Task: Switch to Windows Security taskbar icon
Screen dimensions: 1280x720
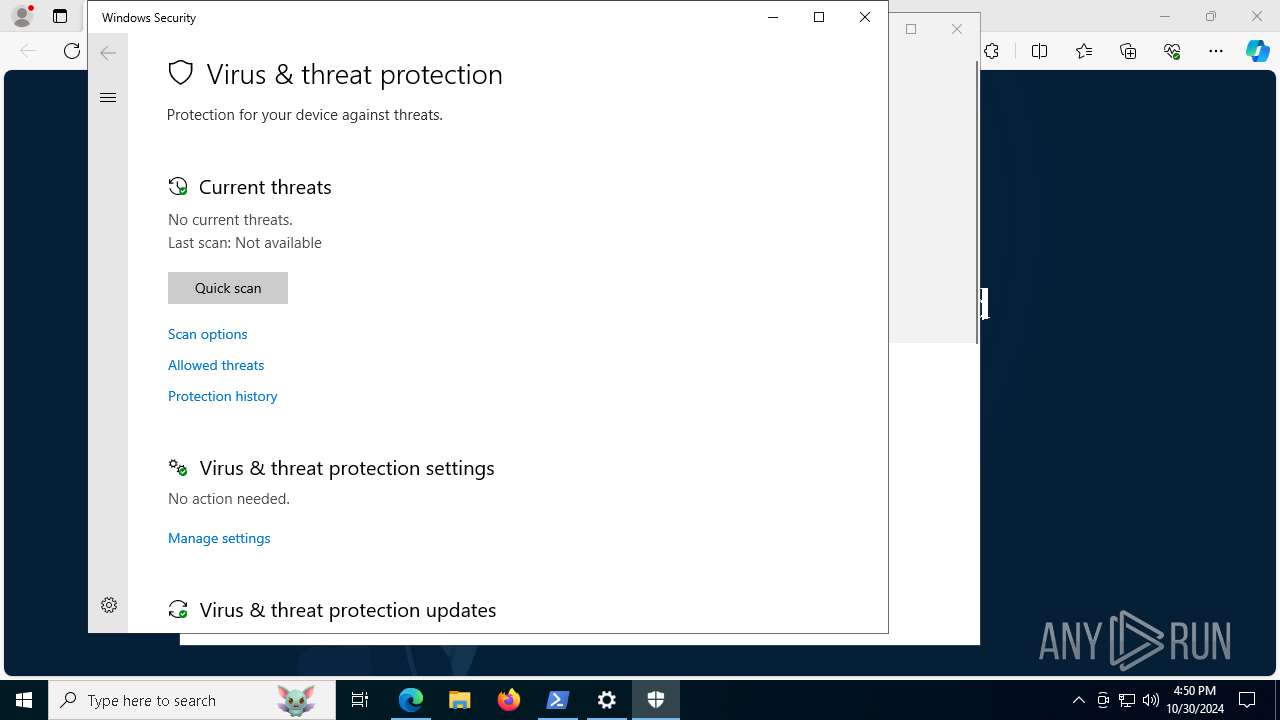Action: 656,700
